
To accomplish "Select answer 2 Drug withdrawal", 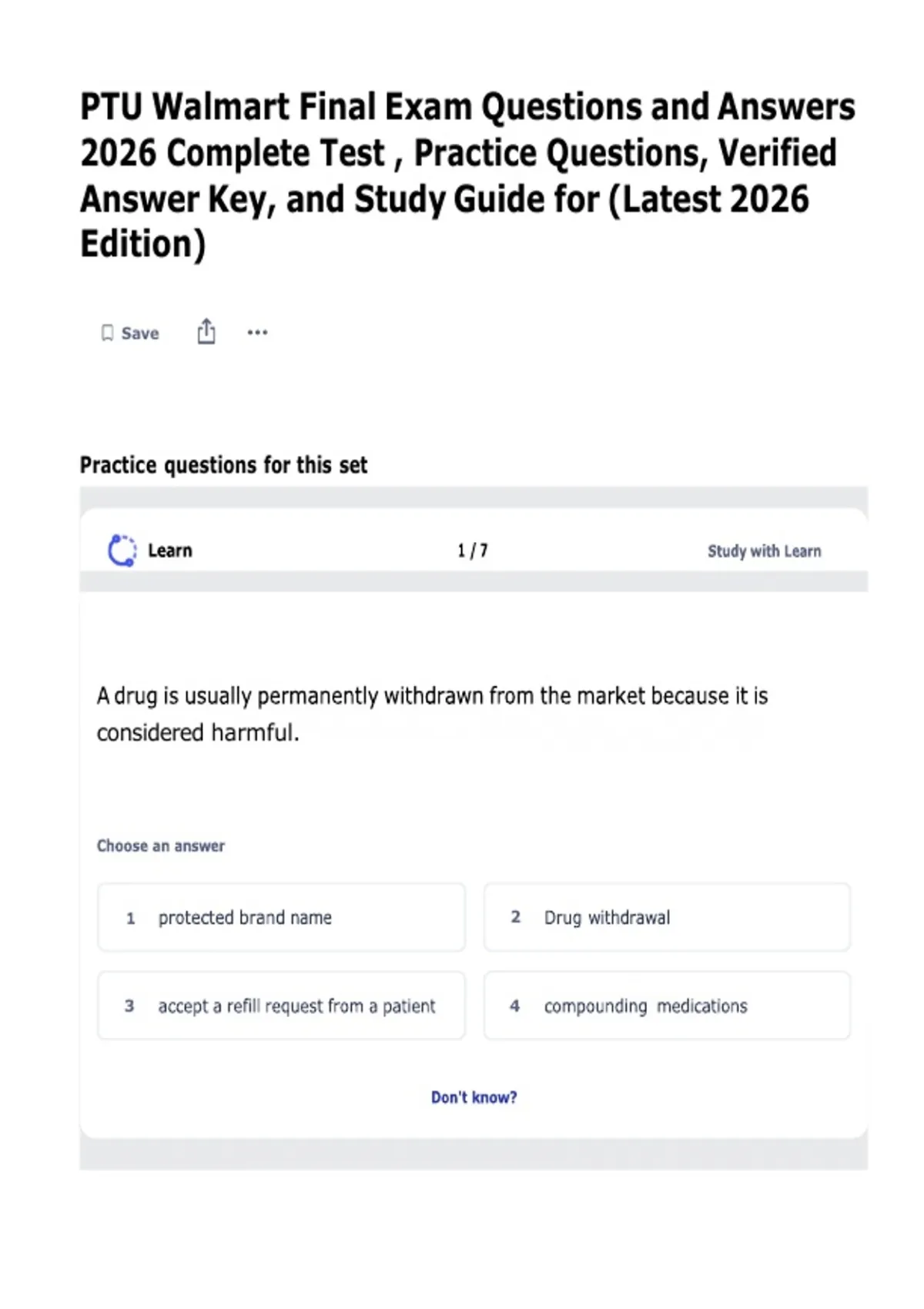I will [x=667, y=917].
